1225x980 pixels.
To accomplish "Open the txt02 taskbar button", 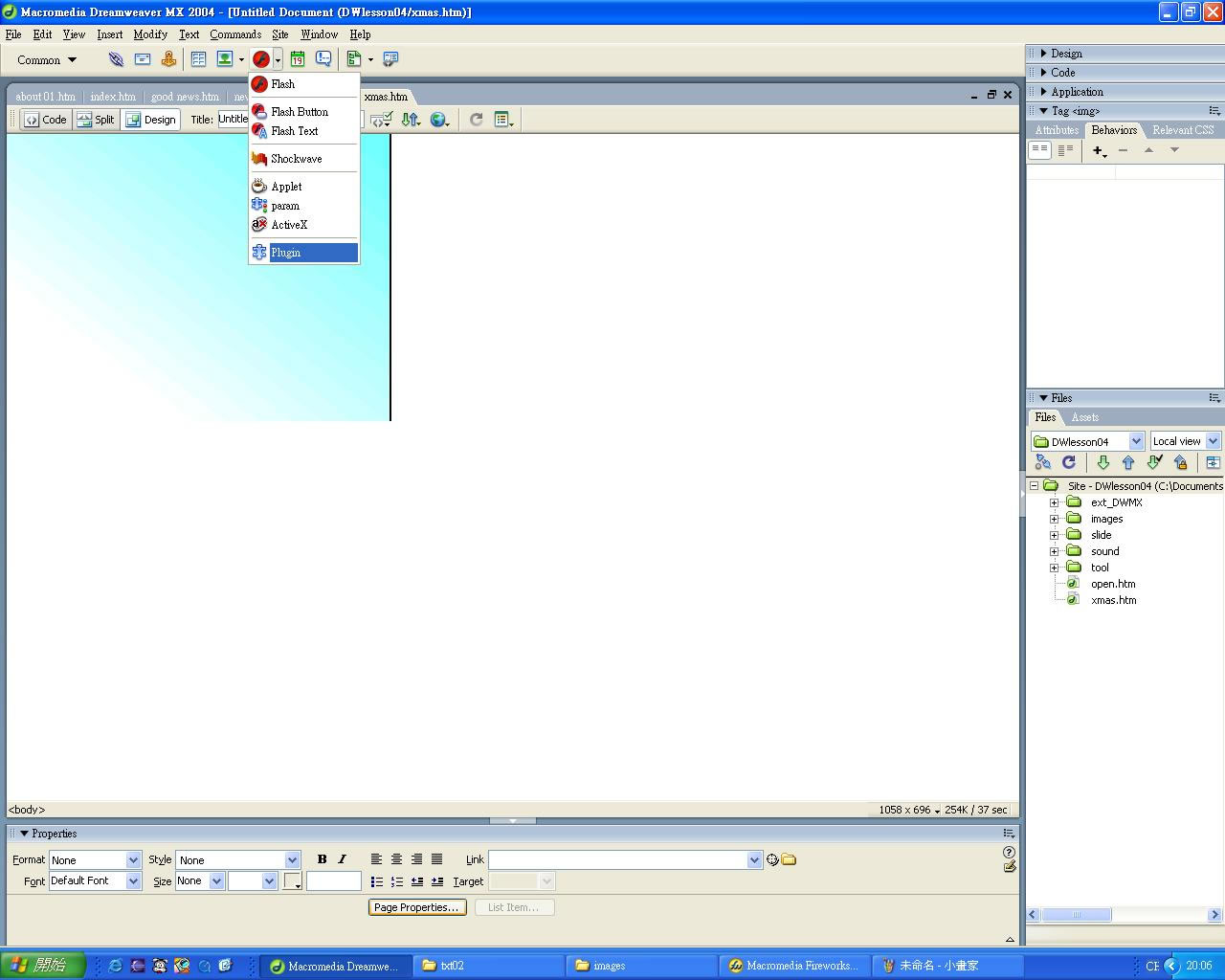I will [x=488, y=966].
